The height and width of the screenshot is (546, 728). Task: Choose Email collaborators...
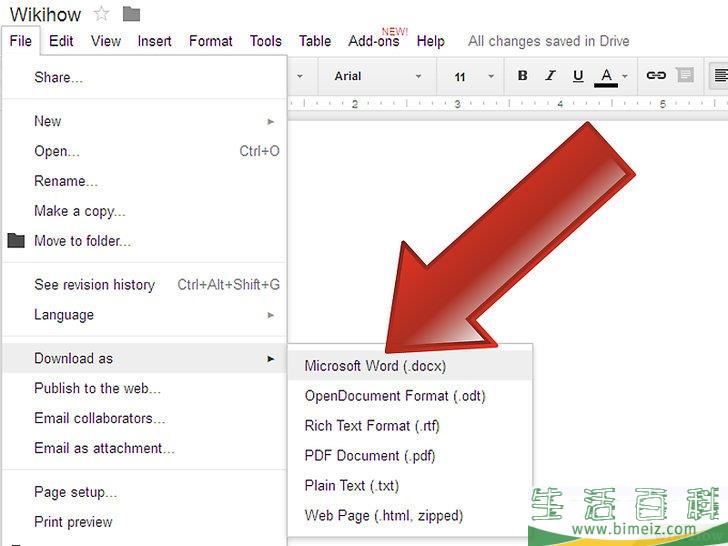pyautogui.click(x=144, y=418)
